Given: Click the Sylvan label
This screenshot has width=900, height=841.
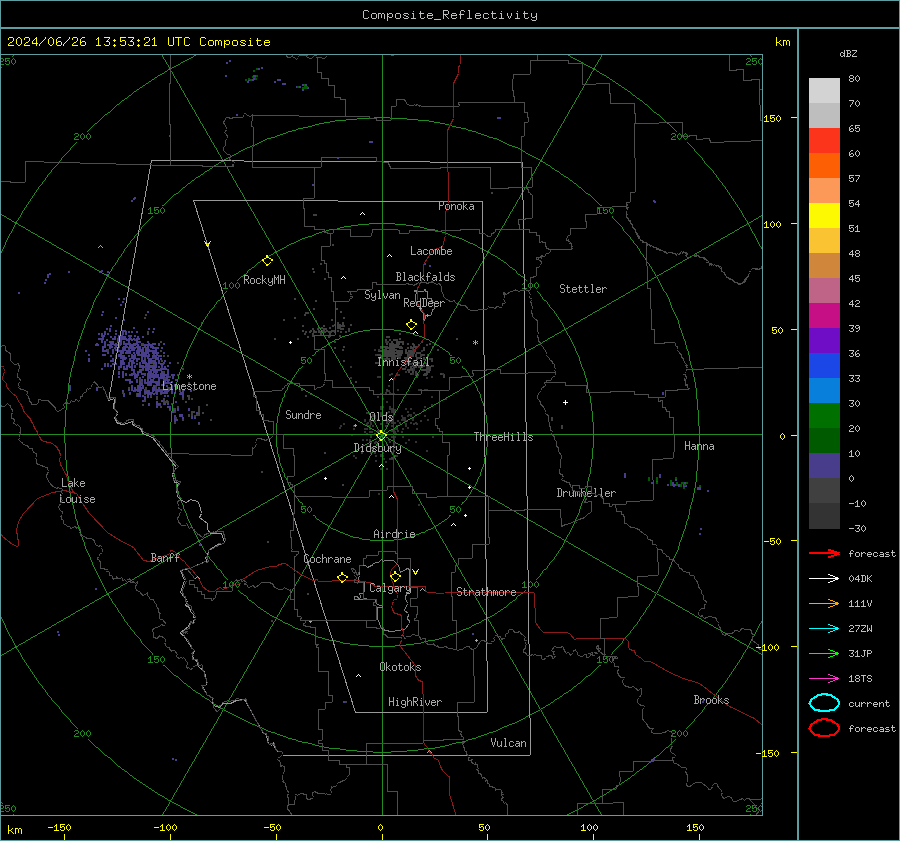Looking at the screenshot, I should [x=382, y=295].
